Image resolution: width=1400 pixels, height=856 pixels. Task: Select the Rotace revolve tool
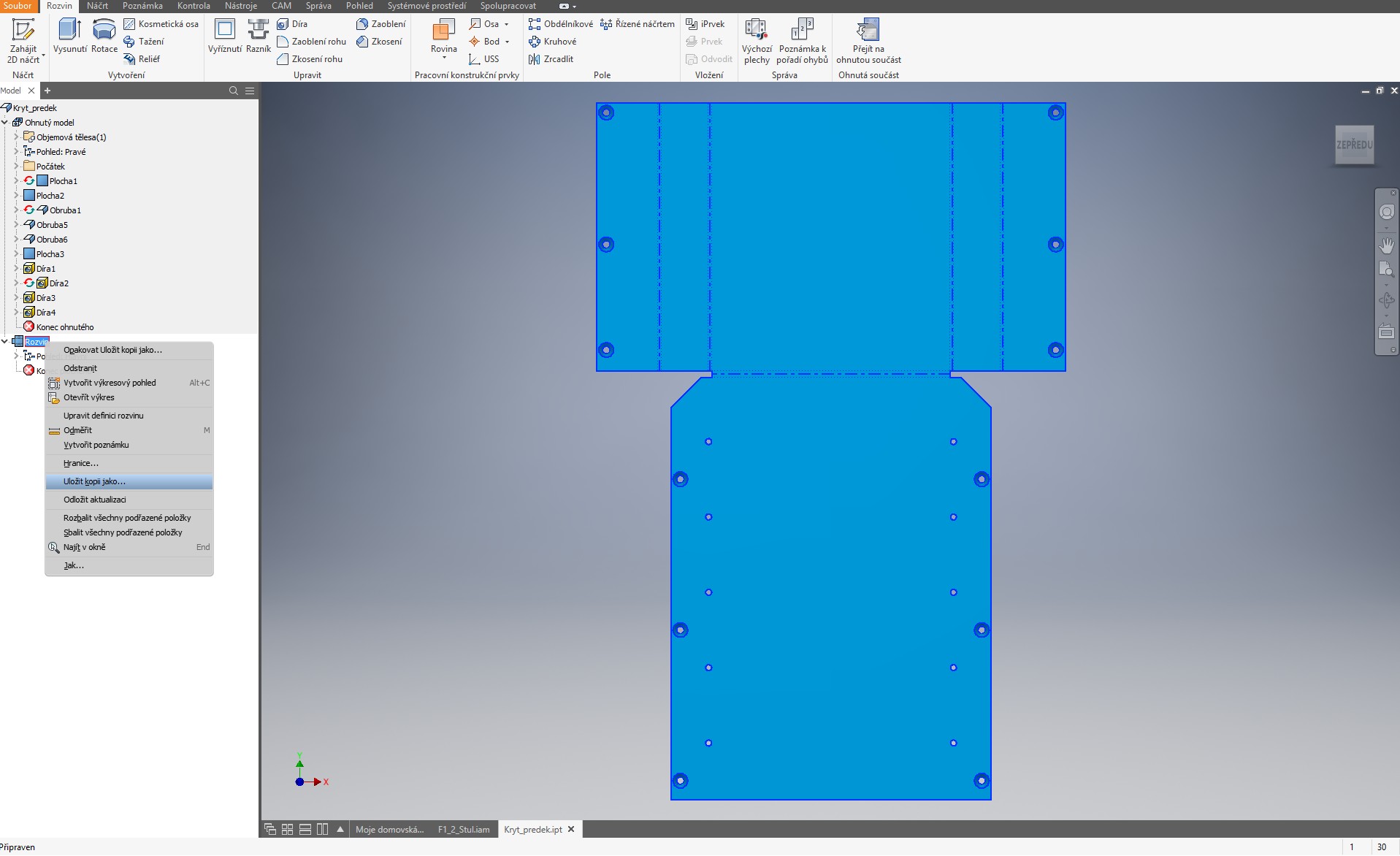(104, 31)
